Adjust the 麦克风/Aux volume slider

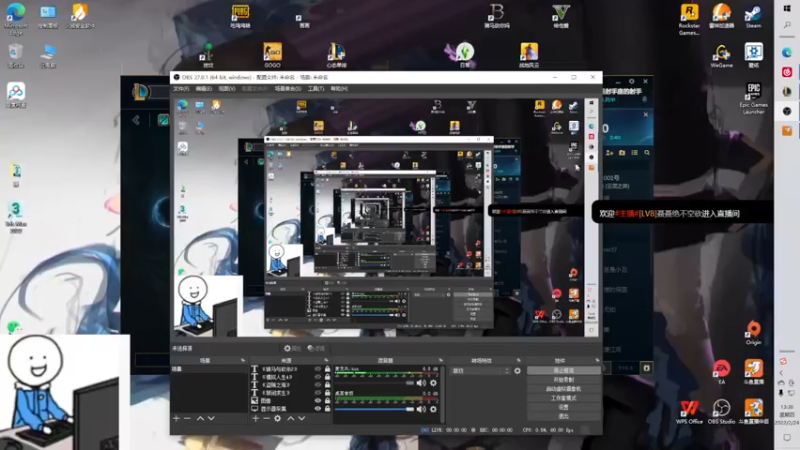(x=374, y=383)
